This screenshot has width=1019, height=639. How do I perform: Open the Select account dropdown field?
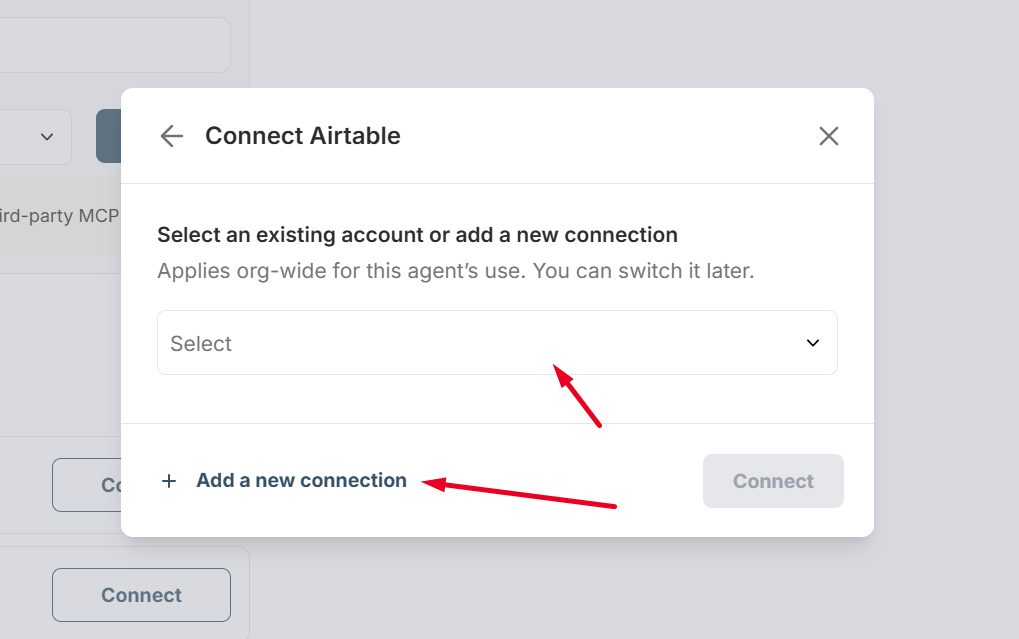click(497, 343)
